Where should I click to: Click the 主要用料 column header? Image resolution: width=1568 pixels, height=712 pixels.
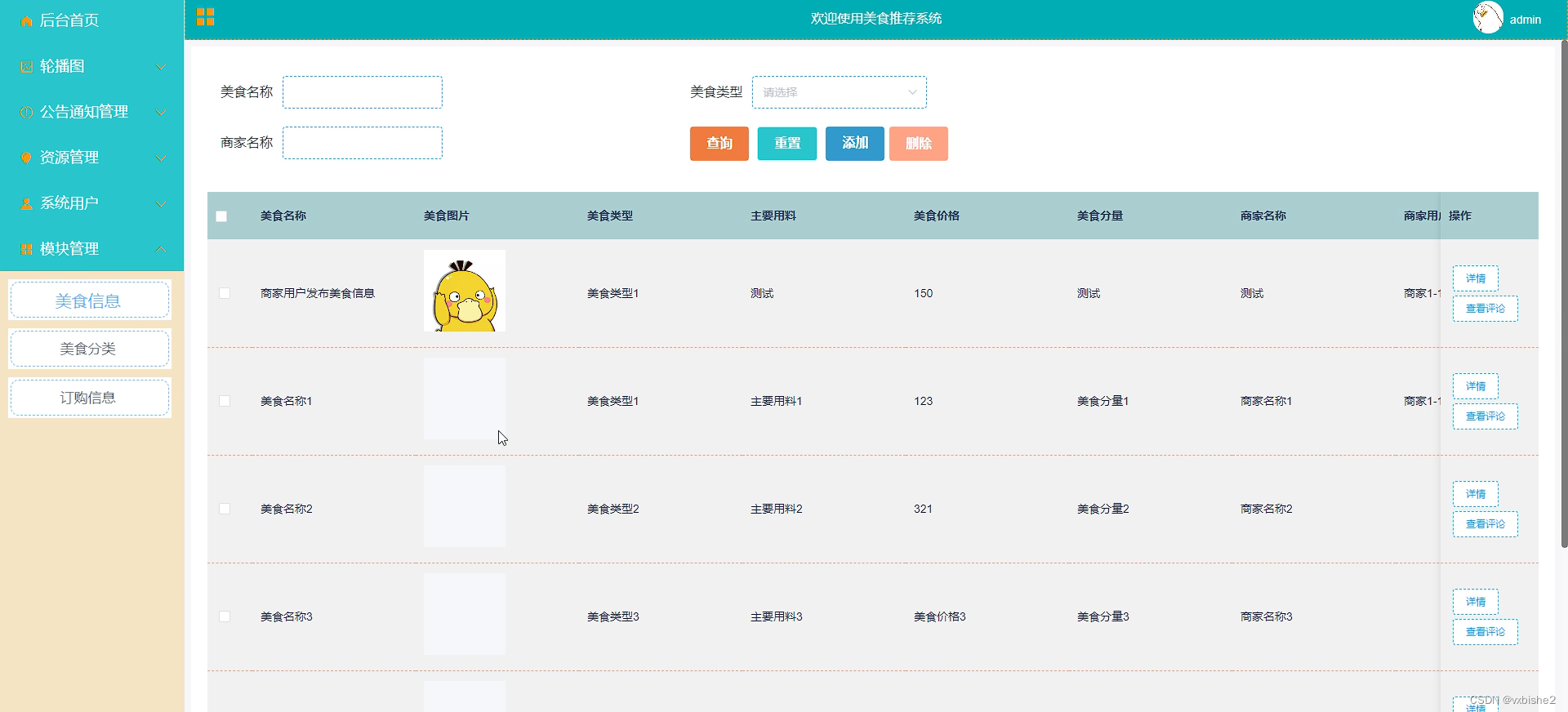coord(773,216)
